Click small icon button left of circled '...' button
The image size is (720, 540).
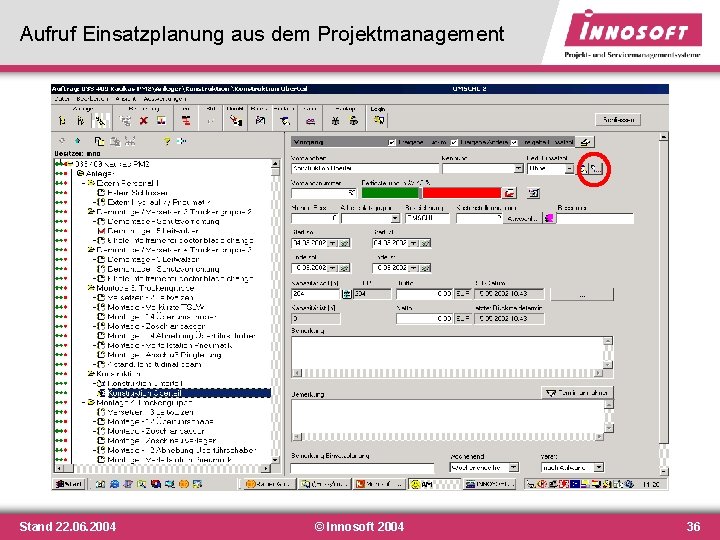coord(583,169)
